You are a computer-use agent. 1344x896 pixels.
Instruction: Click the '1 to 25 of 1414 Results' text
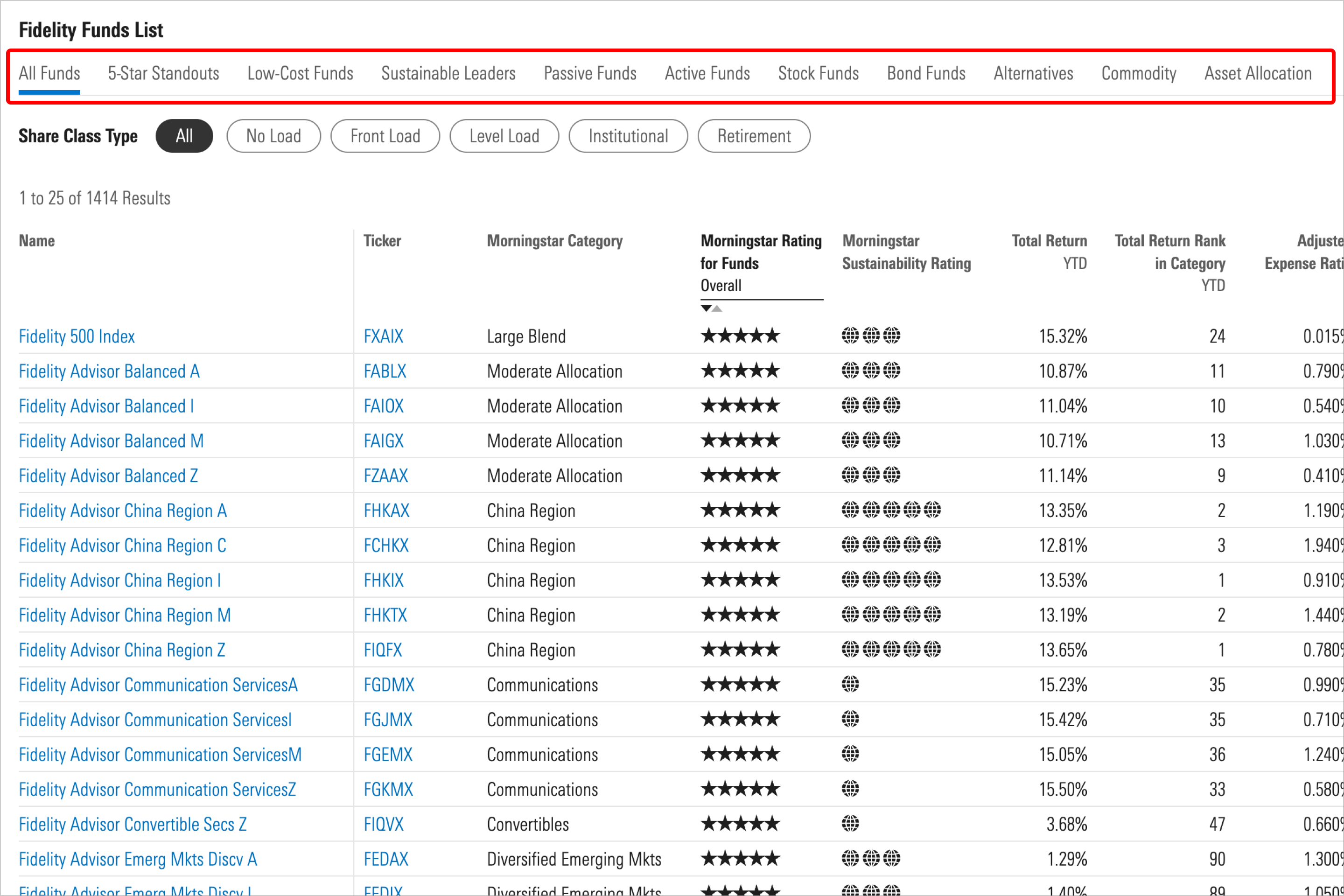[95, 198]
